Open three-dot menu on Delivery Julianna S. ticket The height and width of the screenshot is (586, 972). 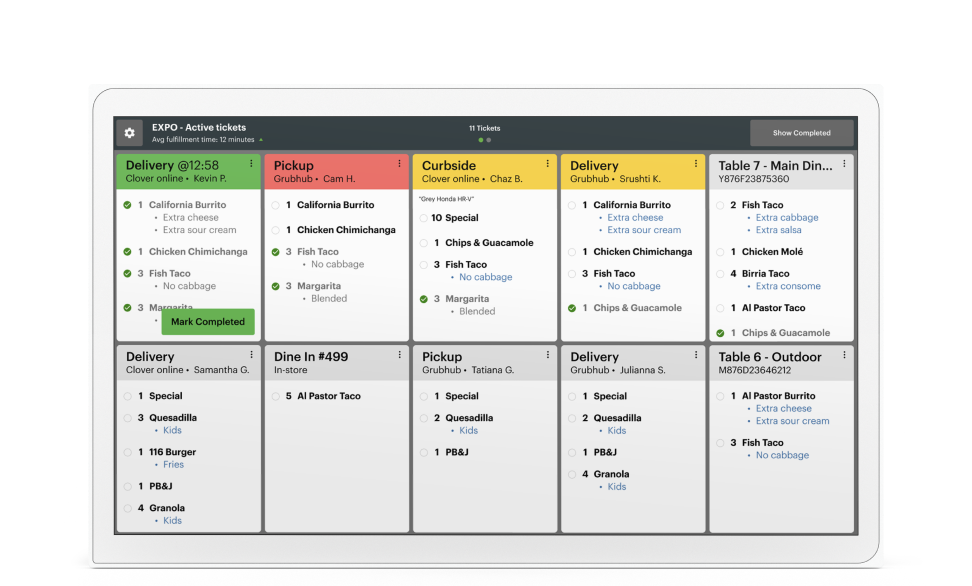[x=695, y=355]
